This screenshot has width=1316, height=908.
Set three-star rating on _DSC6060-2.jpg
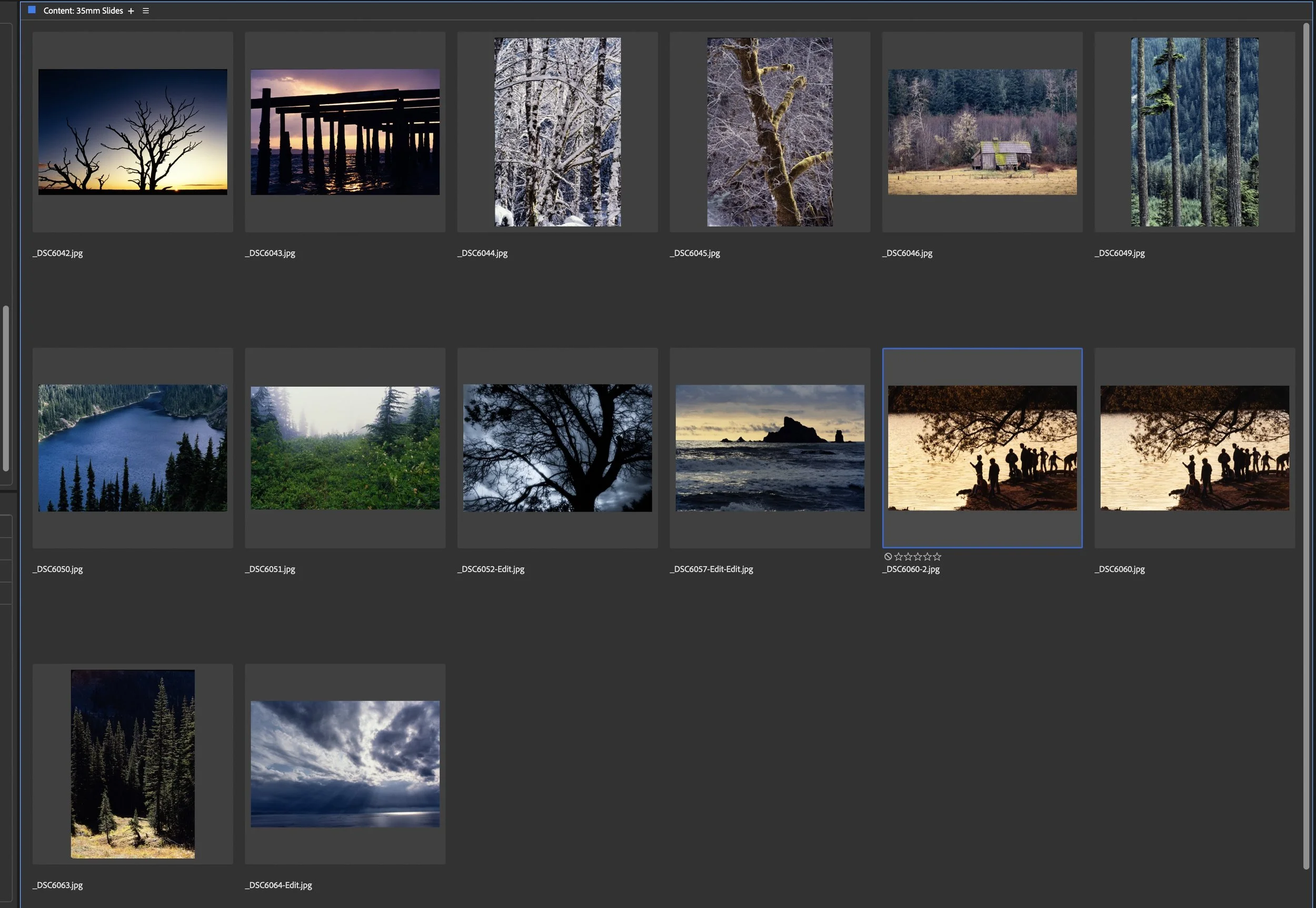[x=917, y=556]
